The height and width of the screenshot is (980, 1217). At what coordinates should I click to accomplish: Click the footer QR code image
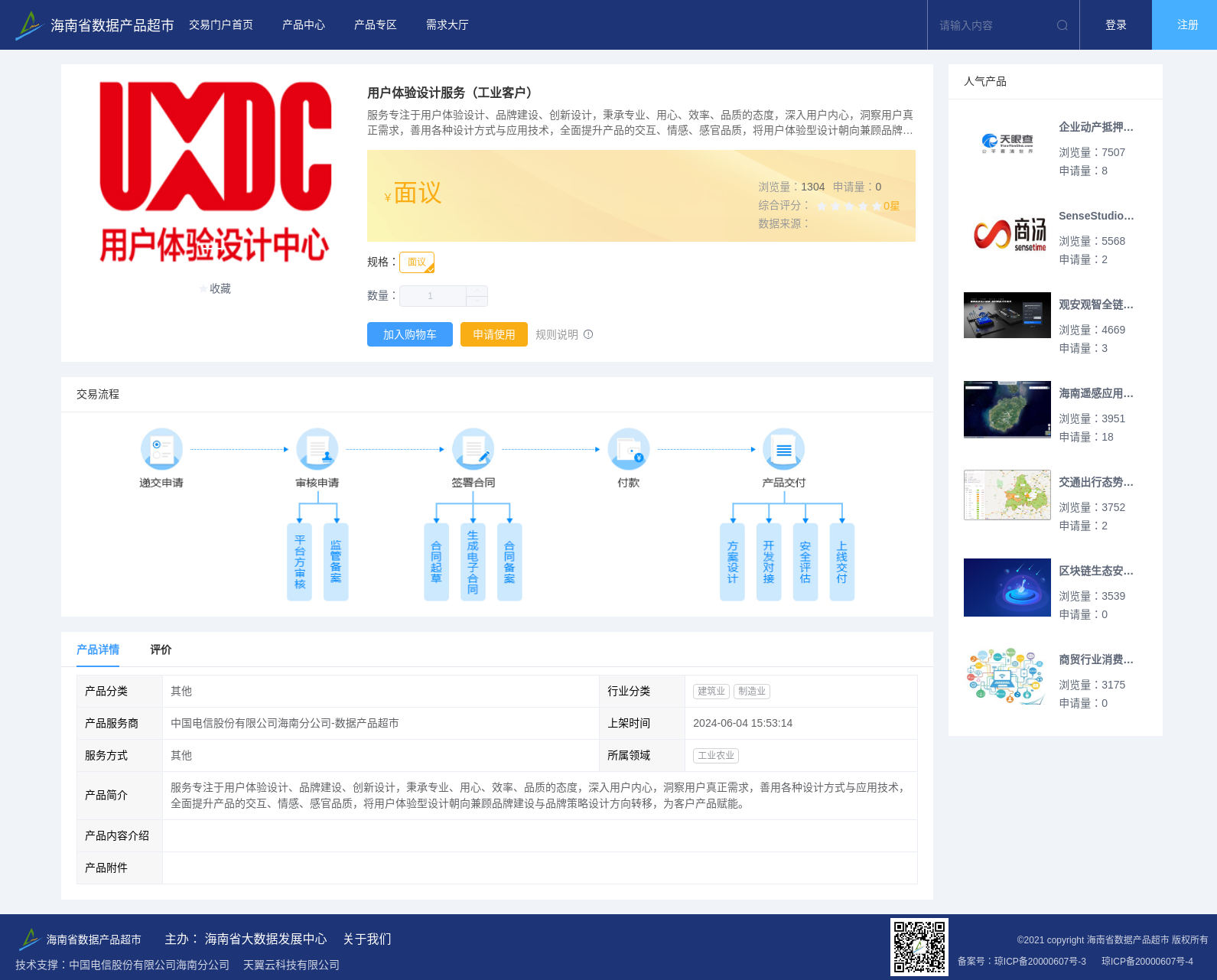(x=919, y=947)
